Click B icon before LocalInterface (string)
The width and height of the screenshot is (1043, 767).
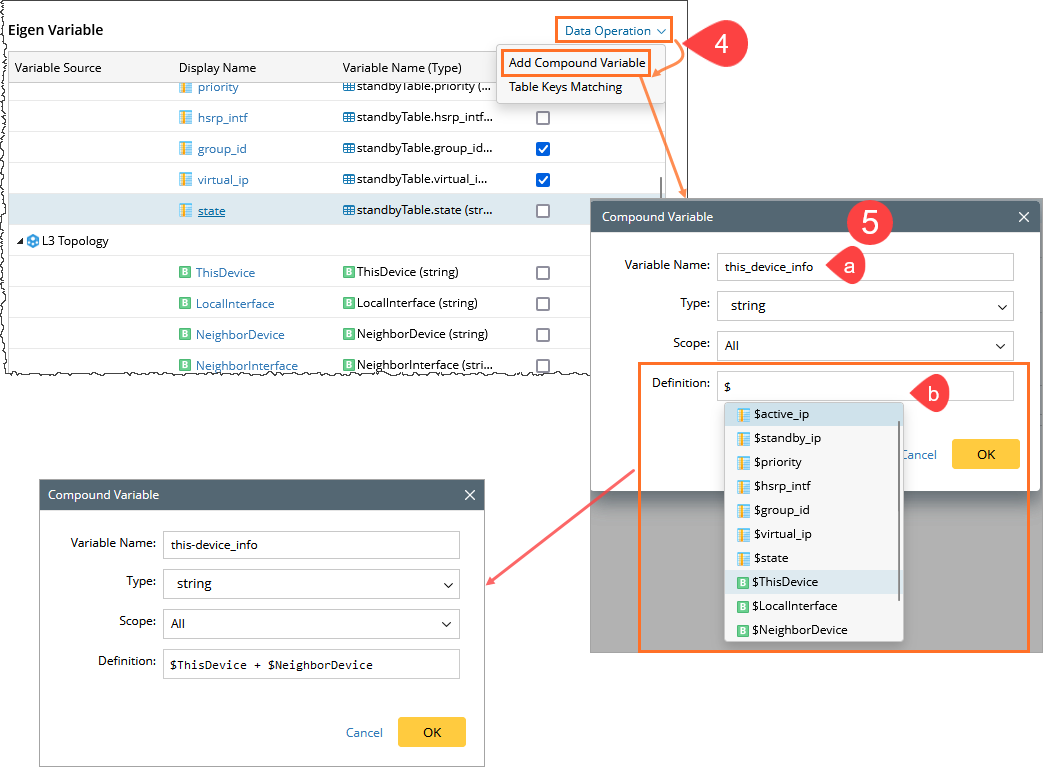coord(349,303)
